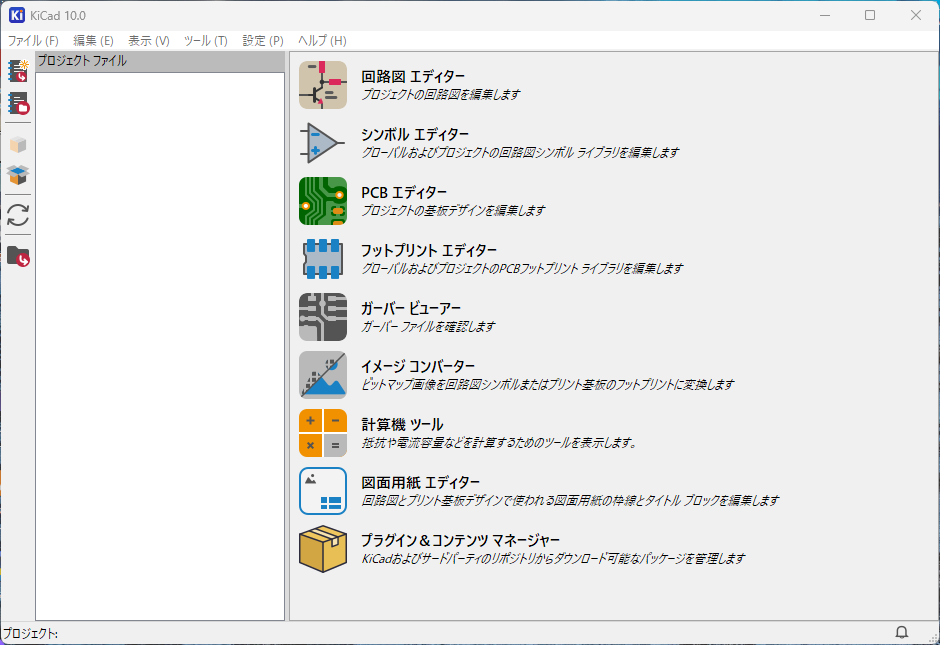Click the greyed Archive Project box icon
This screenshot has width=940, height=645.
(x=18, y=144)
